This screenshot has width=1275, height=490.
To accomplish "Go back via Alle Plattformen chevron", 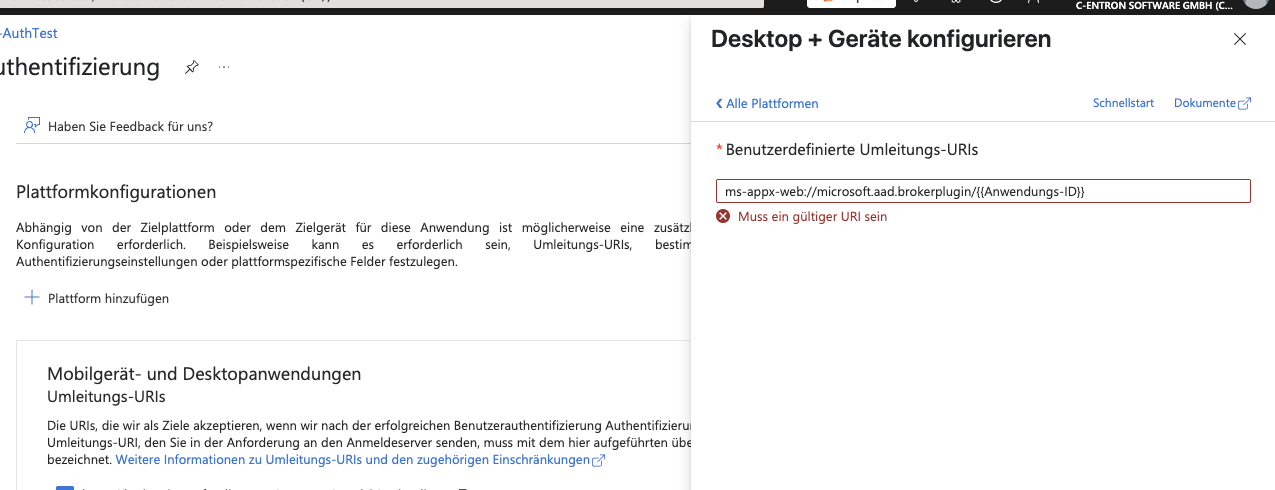I will (719, 104).
